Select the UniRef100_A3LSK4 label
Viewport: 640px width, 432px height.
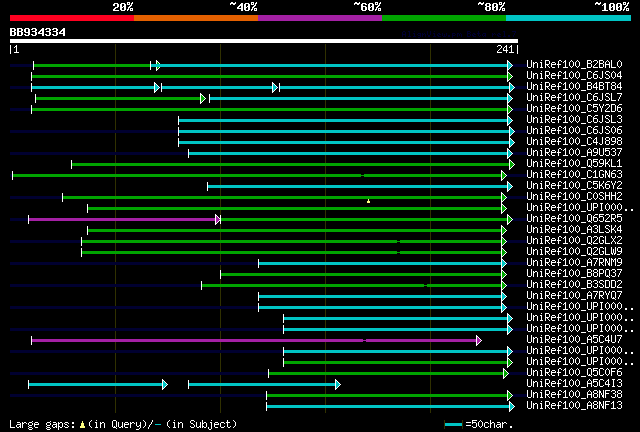[x=574, y=230]
